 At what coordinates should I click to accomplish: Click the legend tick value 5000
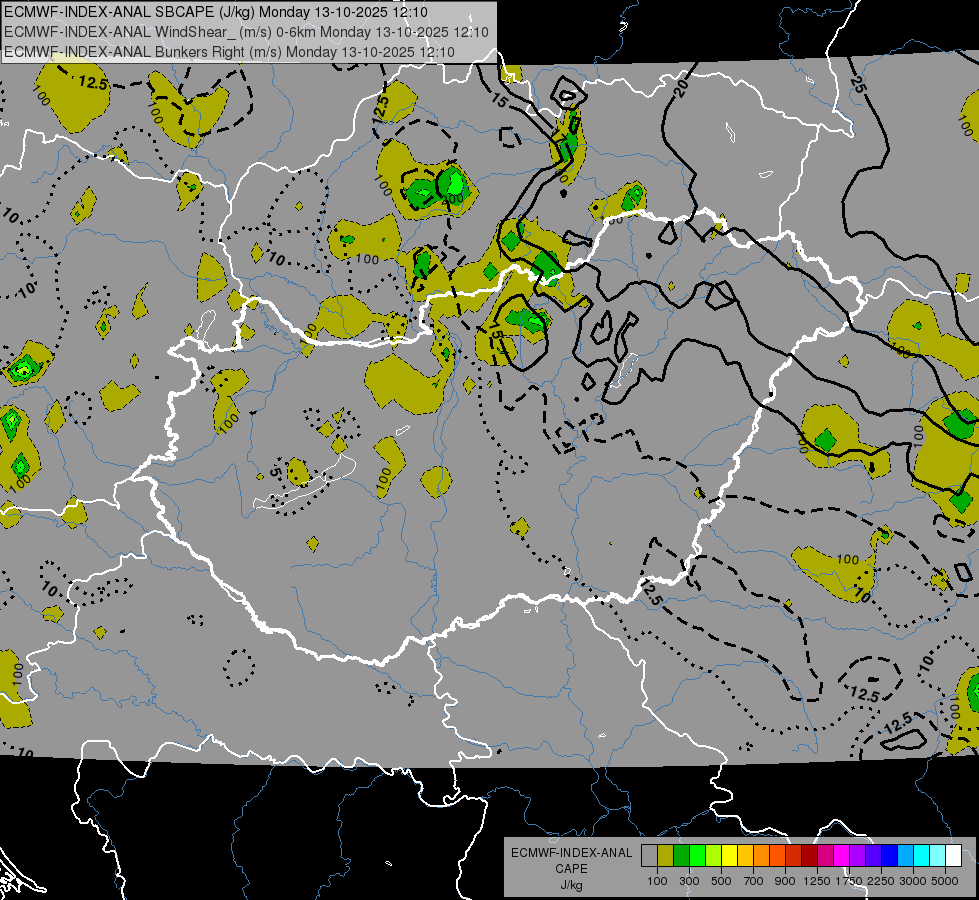(x=945, y=881)
